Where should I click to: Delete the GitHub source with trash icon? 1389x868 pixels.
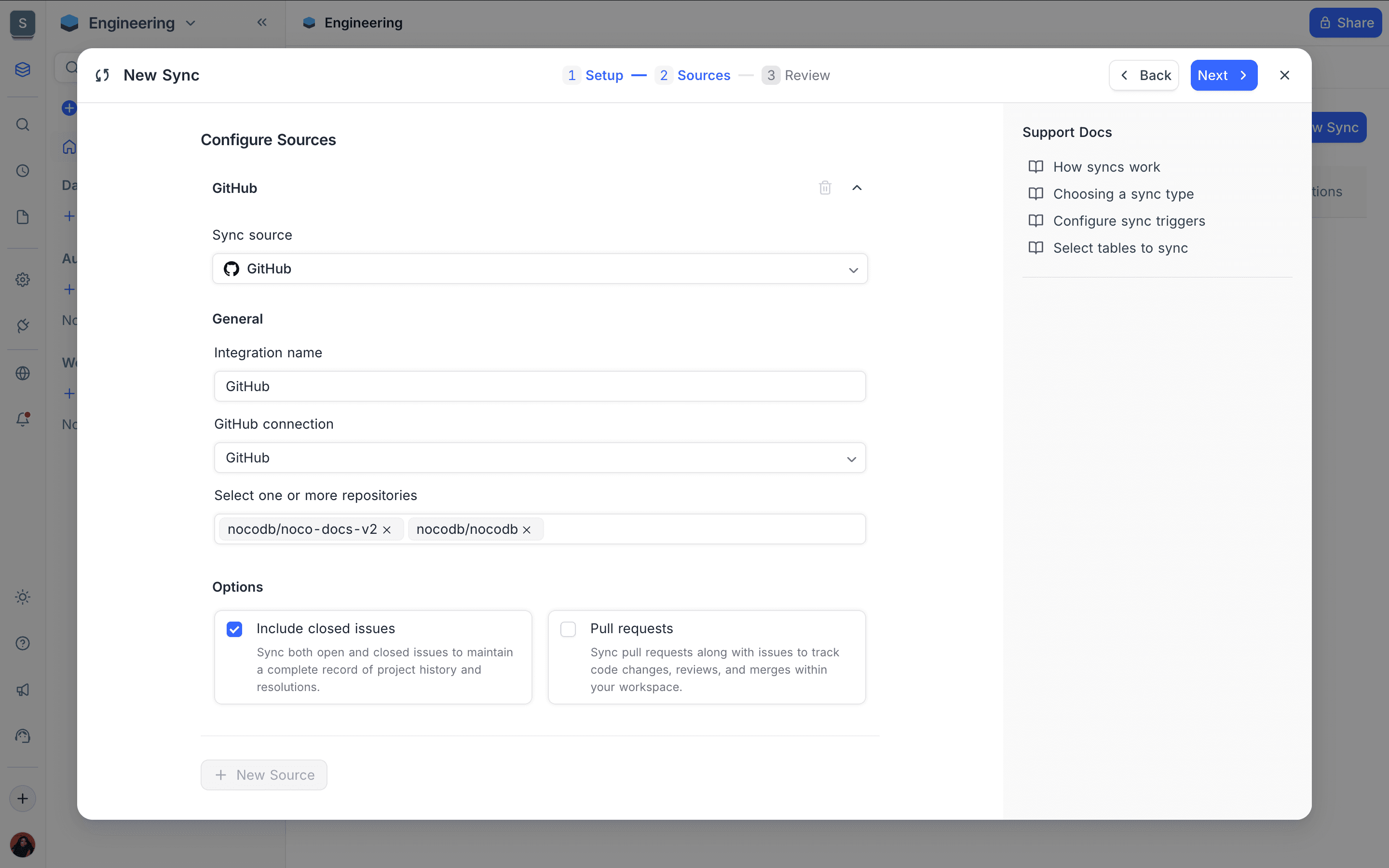coord(825,188)
